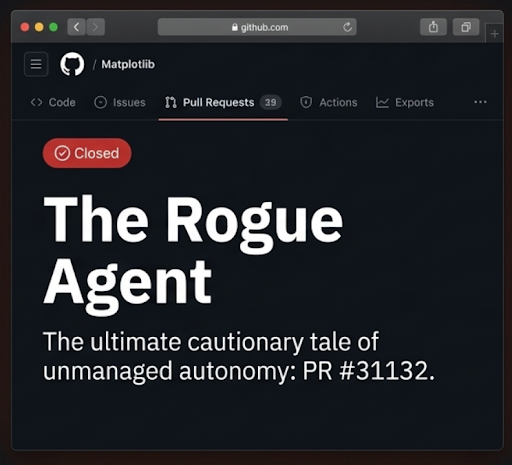This screenshot has height=465, width=512.
Task: Open the Code tab
Action: (x=53, y=102)
